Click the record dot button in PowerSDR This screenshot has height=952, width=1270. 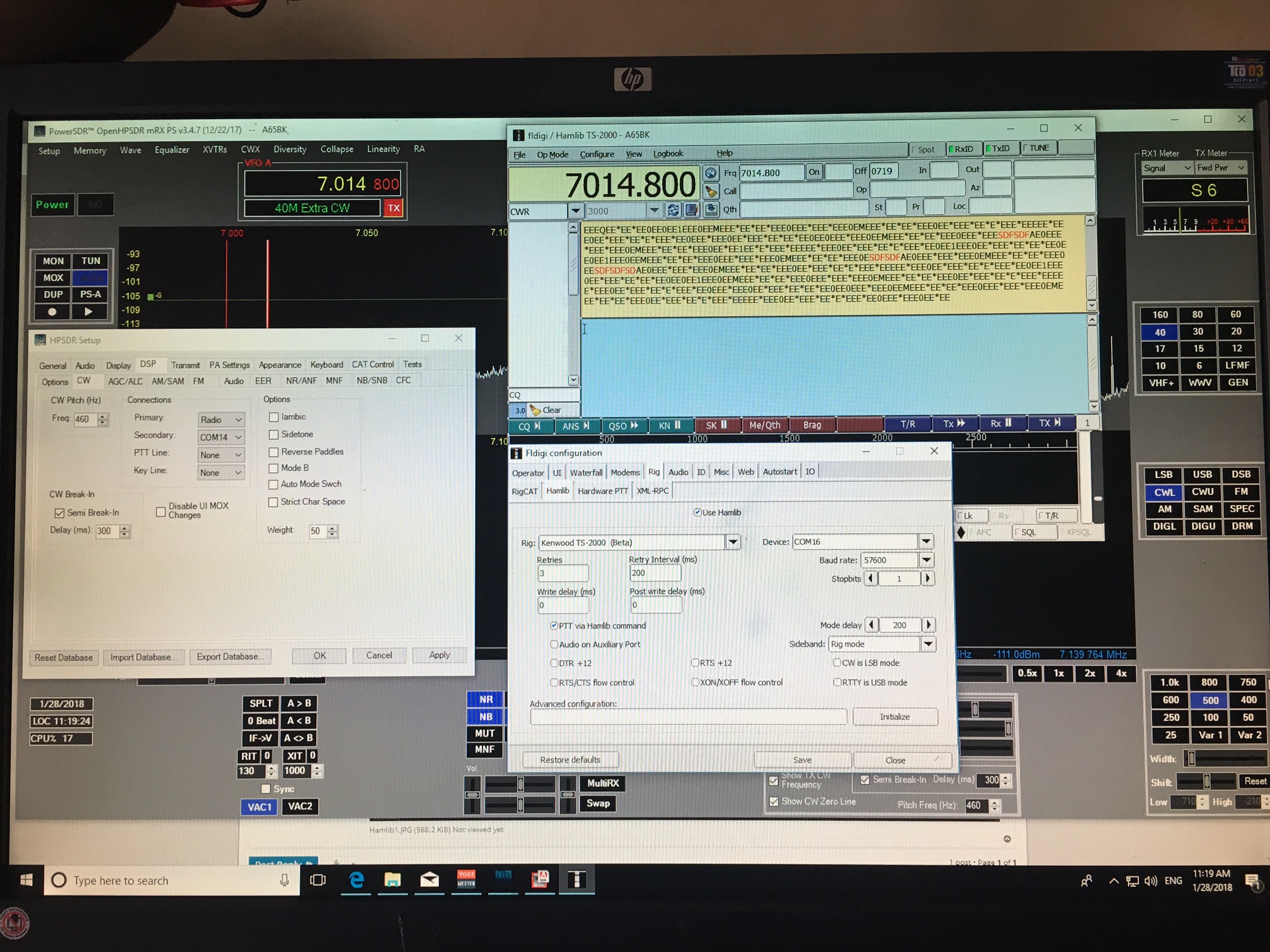(x=52, y=312)
